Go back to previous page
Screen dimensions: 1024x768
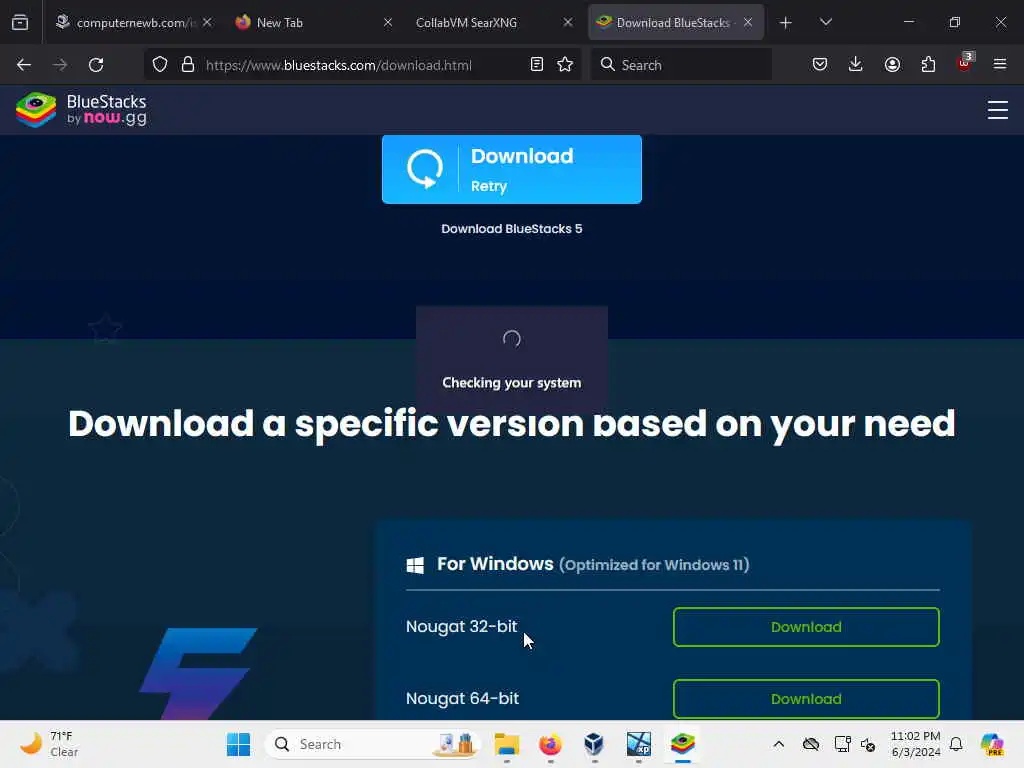click(x=24, y=65)
